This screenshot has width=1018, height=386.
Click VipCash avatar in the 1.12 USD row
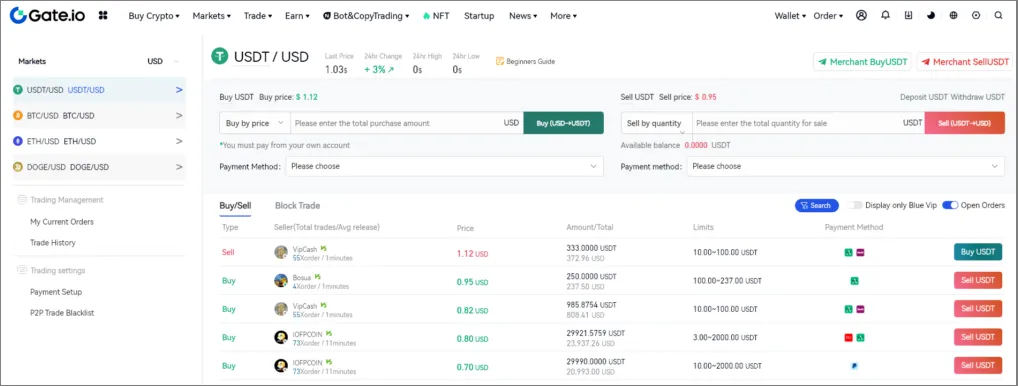281,252
